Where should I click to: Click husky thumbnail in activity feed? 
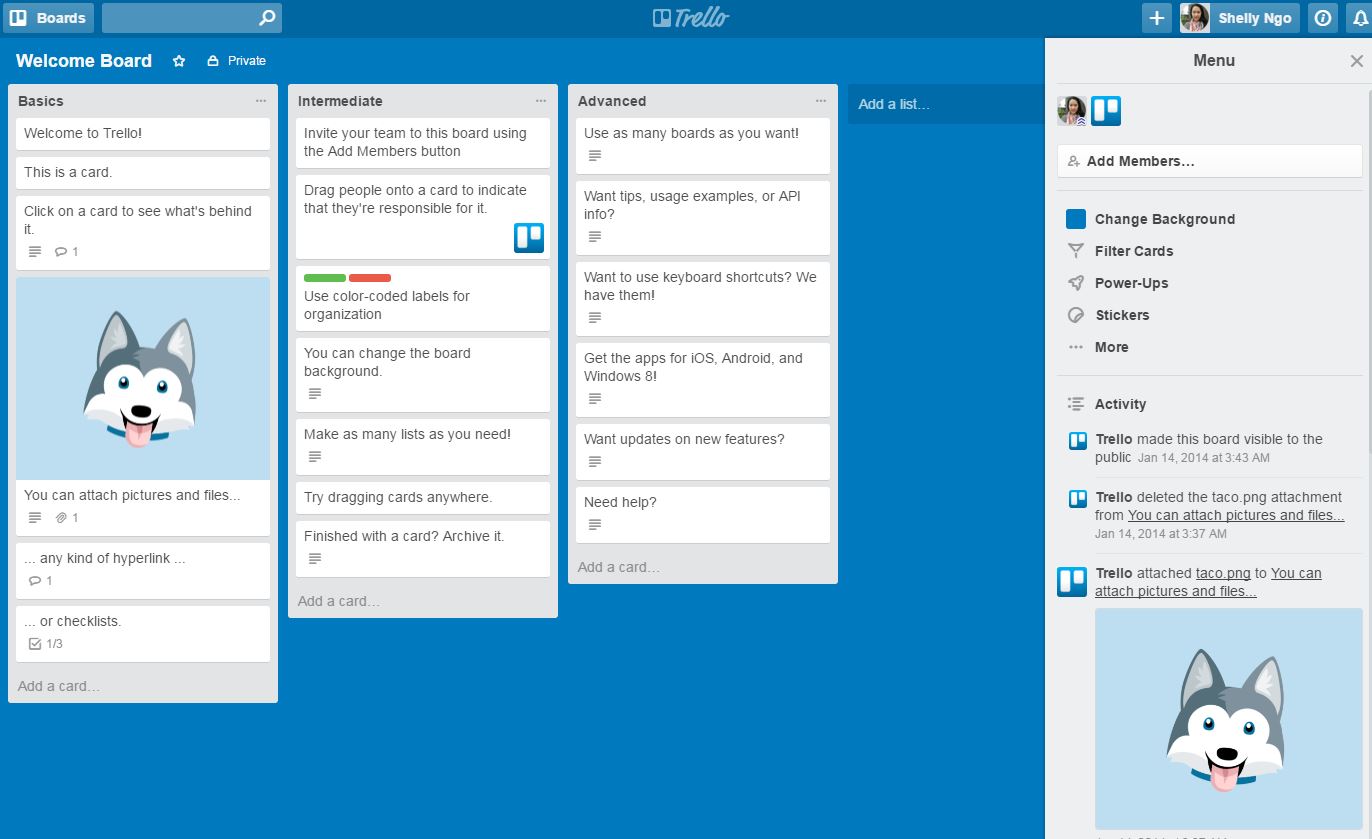(1229, 718)
